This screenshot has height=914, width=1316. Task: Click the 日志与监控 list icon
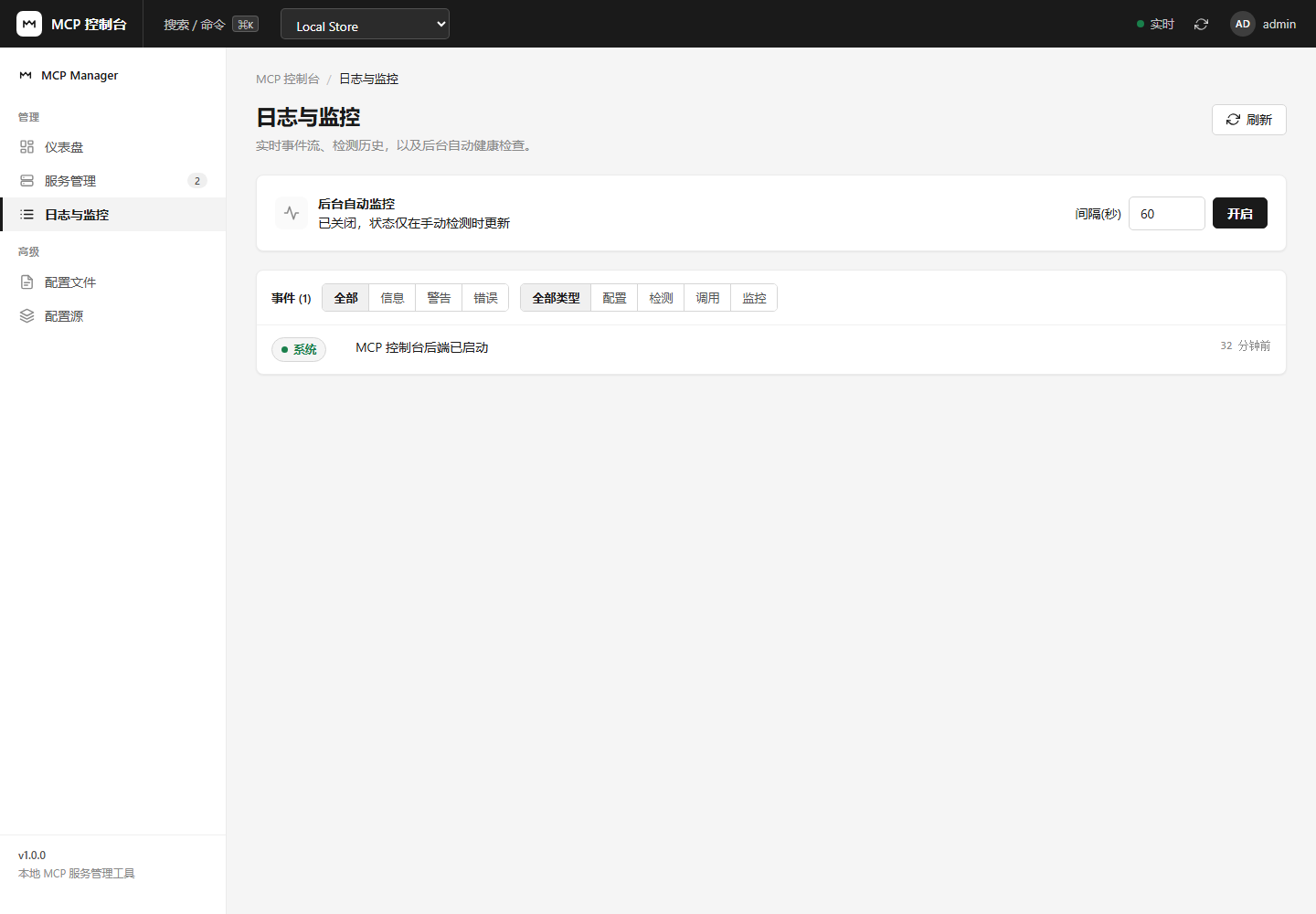[x=27, y=214]
